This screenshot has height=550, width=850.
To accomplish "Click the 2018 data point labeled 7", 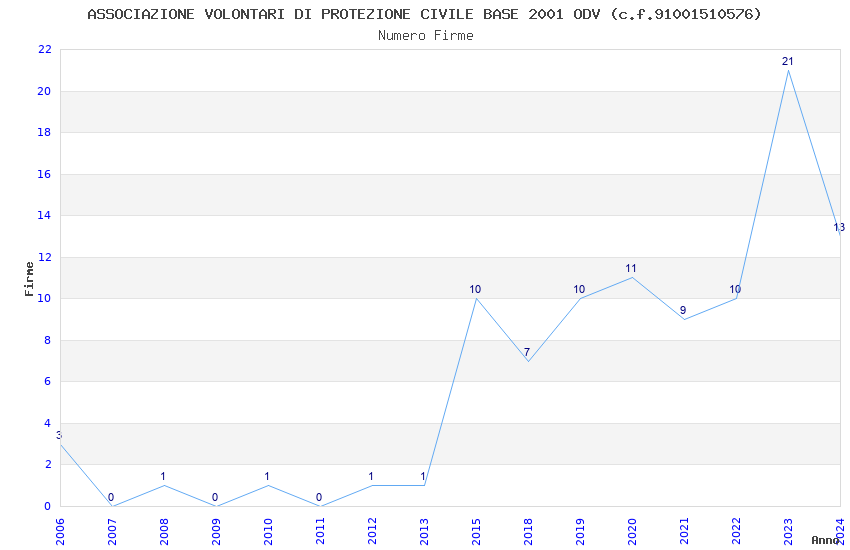I will pos(527,360).
